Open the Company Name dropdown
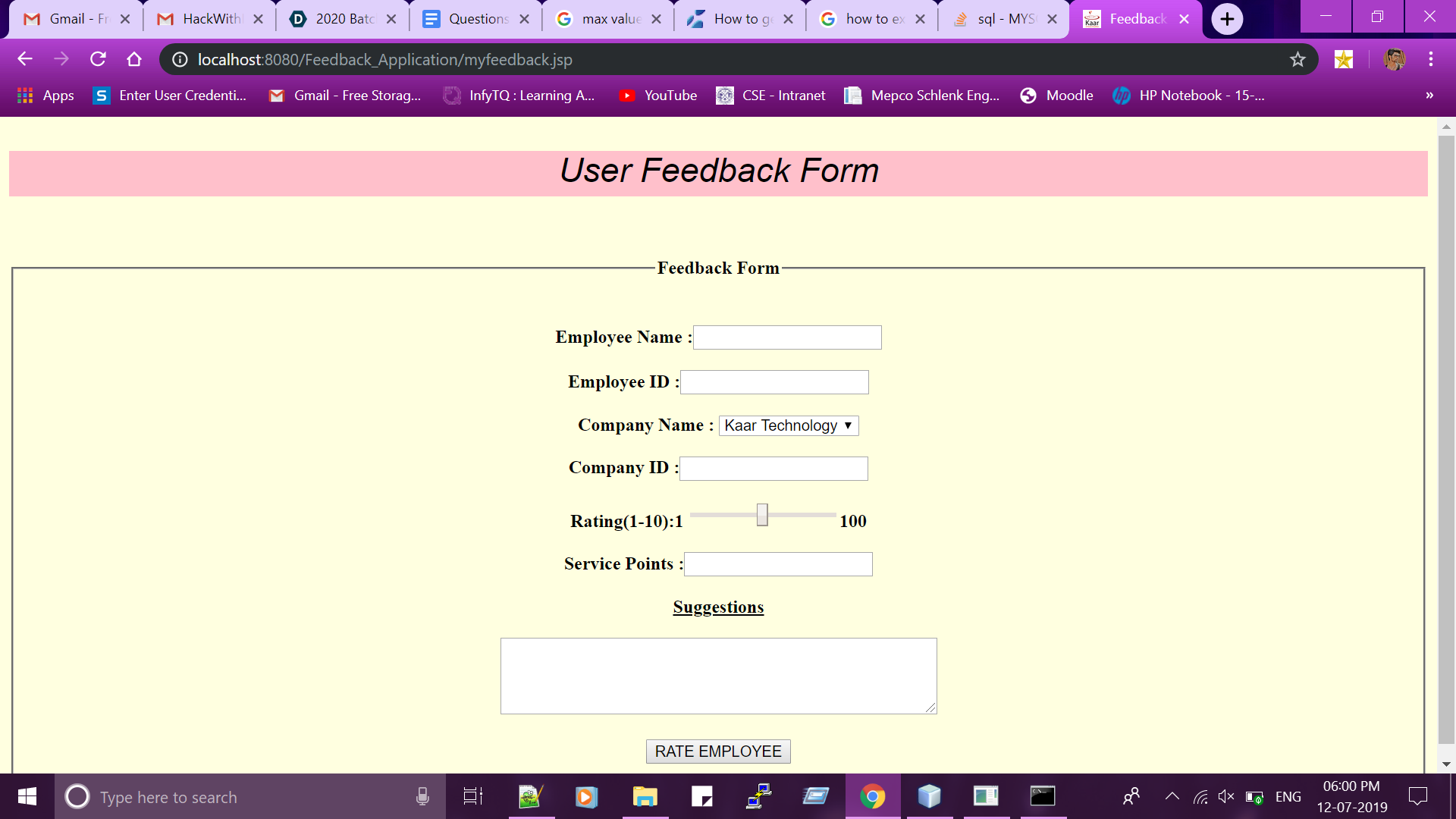 click(787, 425)
